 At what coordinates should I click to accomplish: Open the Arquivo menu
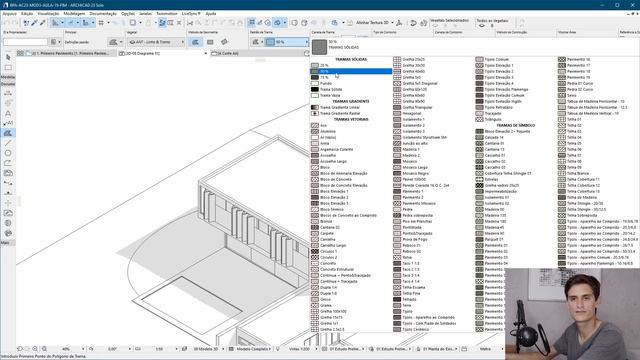pyautogui.click(x=9, y=13)
